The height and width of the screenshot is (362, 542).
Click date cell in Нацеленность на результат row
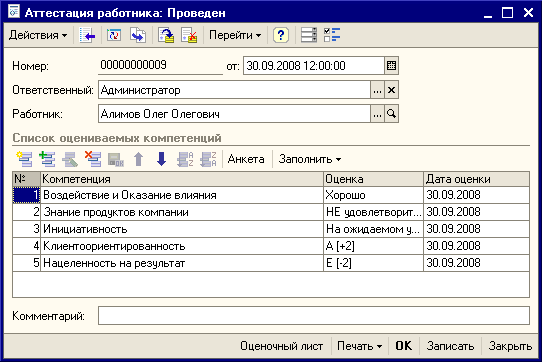tap(476, 263)
